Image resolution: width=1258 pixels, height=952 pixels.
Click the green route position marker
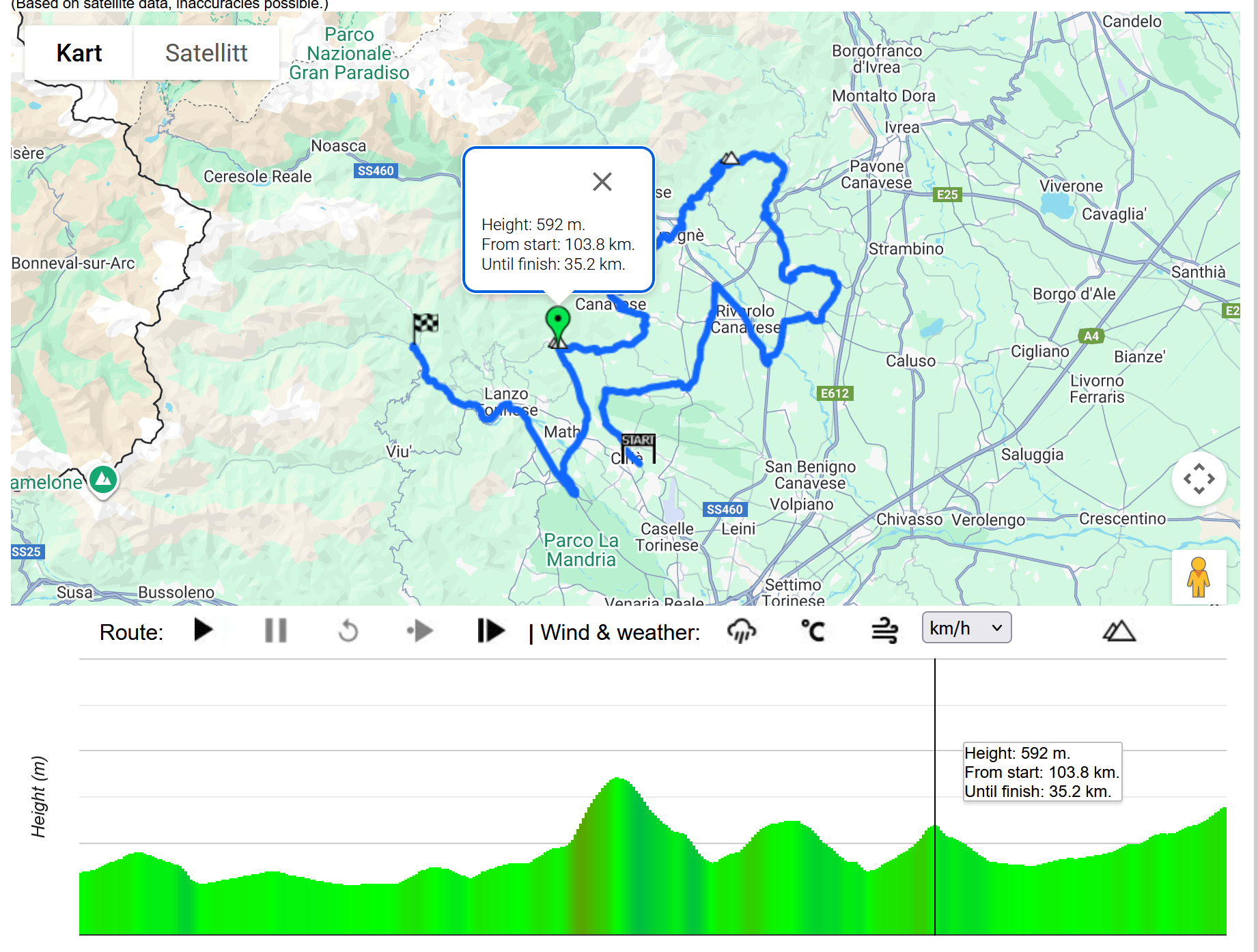pos(558,322)
